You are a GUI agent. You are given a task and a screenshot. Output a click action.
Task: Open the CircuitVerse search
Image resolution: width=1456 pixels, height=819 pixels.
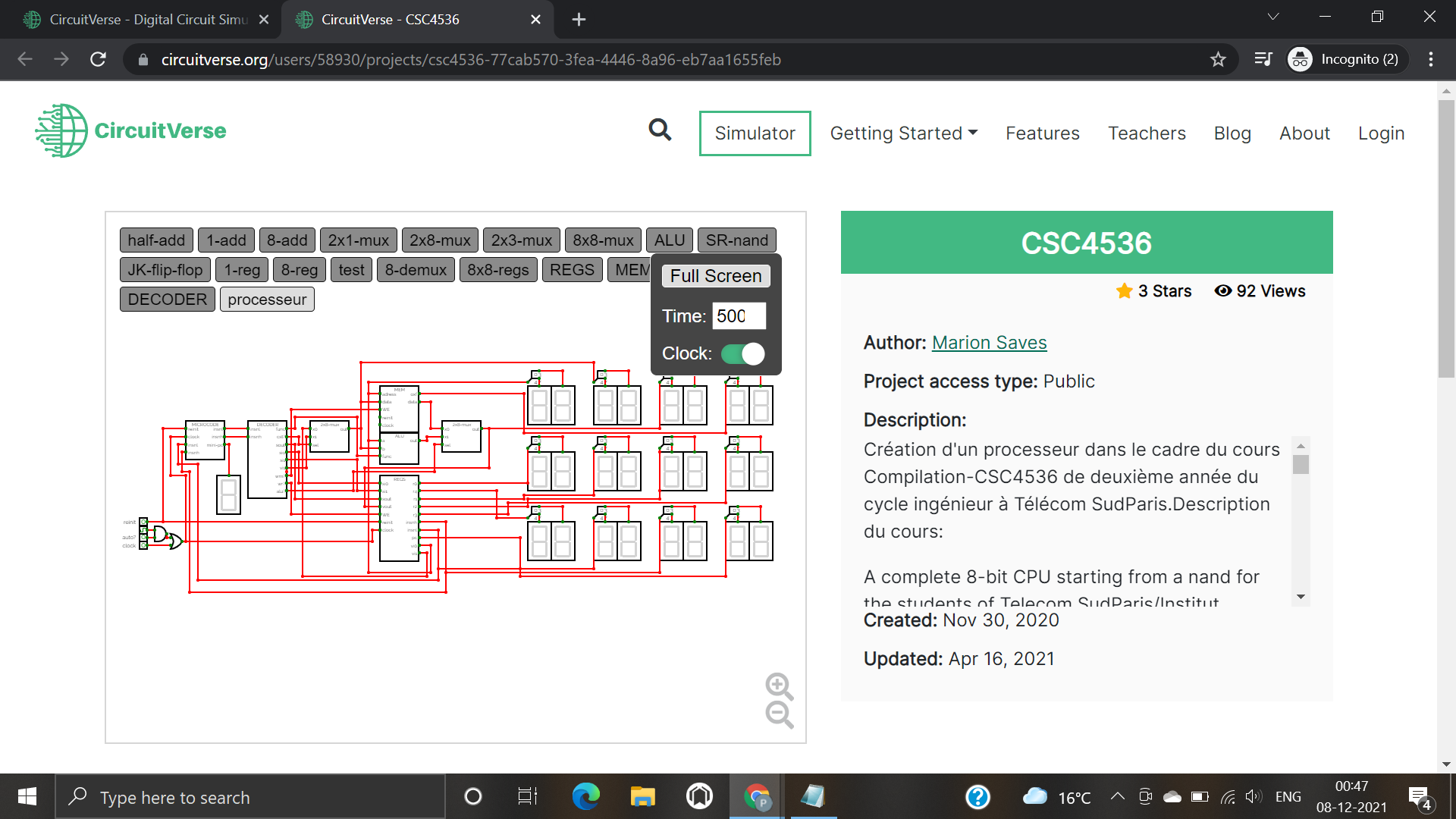(659, 130)
